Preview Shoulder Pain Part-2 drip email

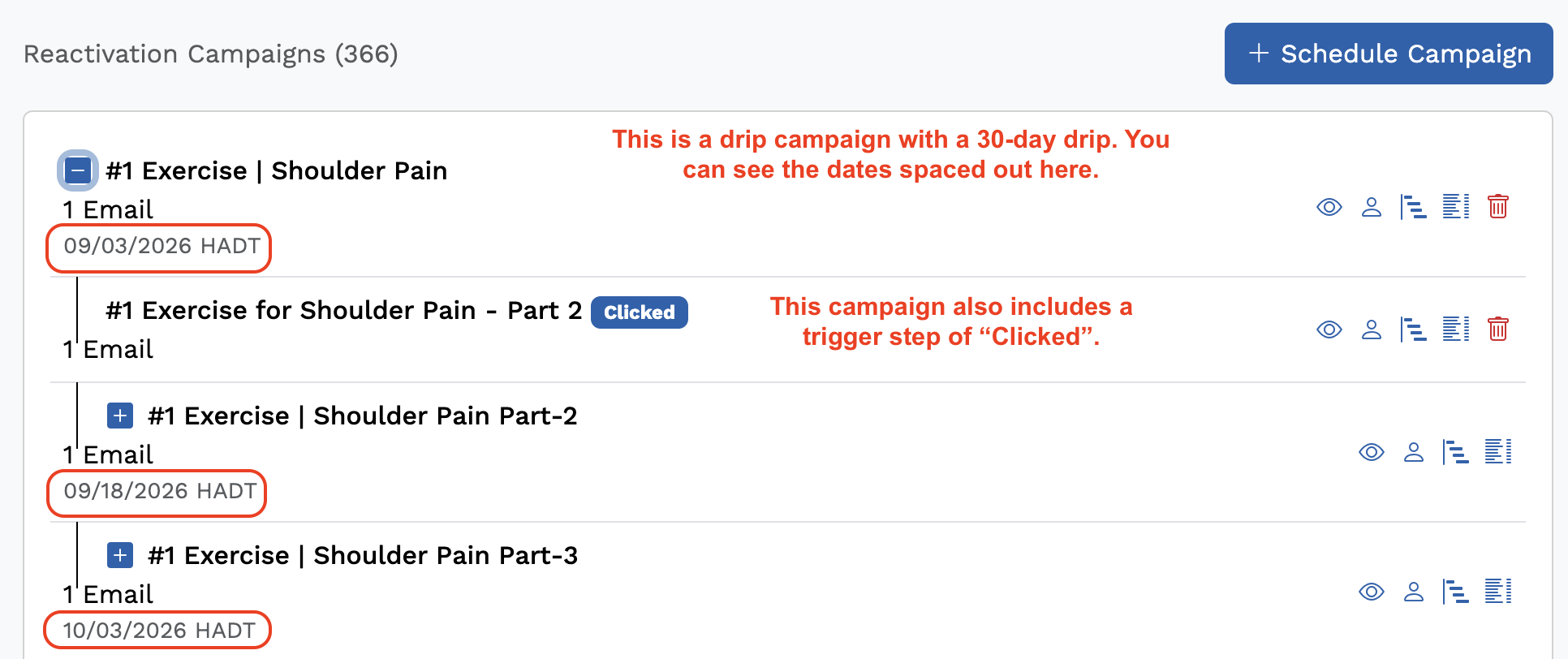point(1372,452)
